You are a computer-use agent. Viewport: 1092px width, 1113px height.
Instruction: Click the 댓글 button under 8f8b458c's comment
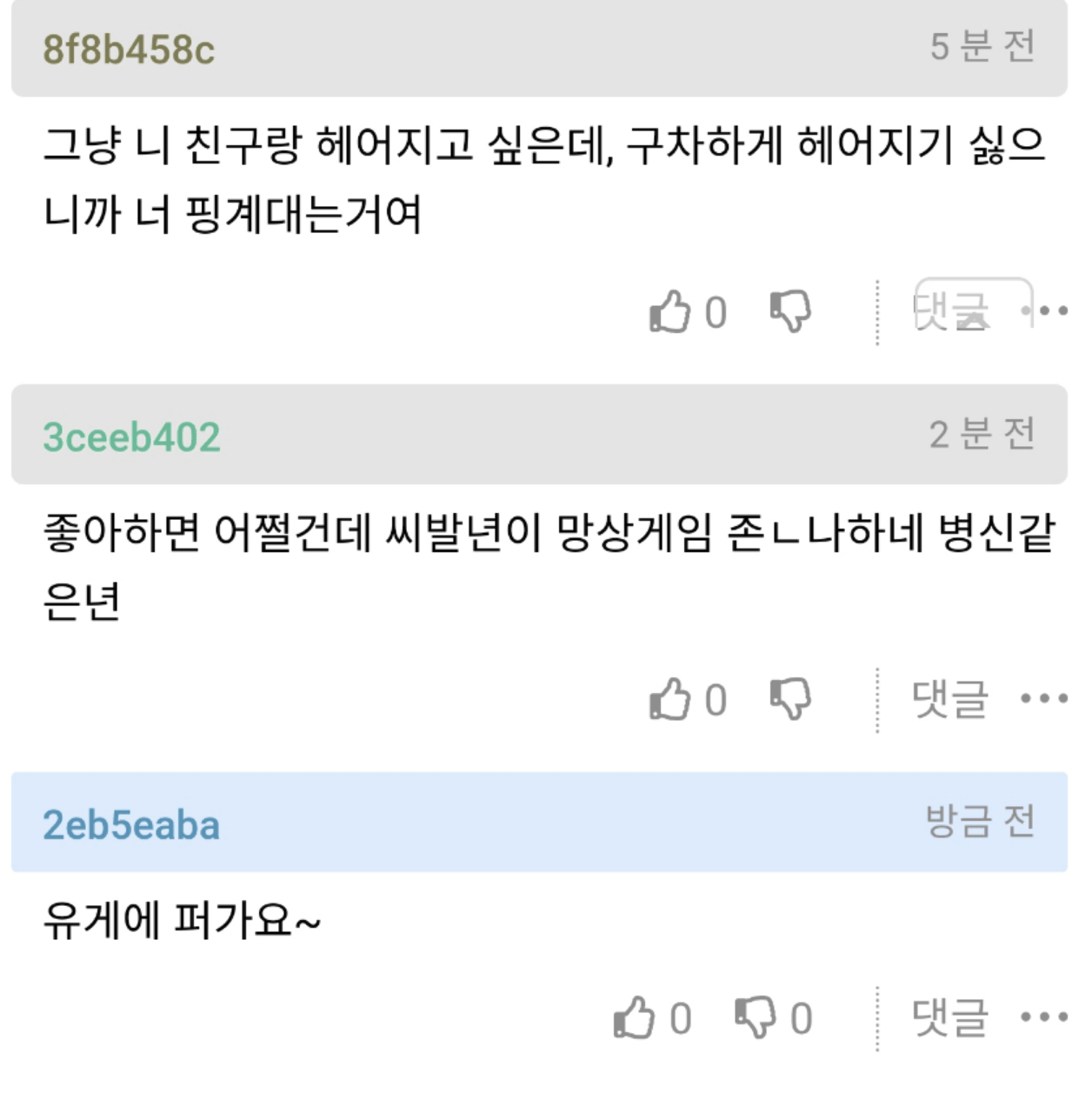(948, 313)
